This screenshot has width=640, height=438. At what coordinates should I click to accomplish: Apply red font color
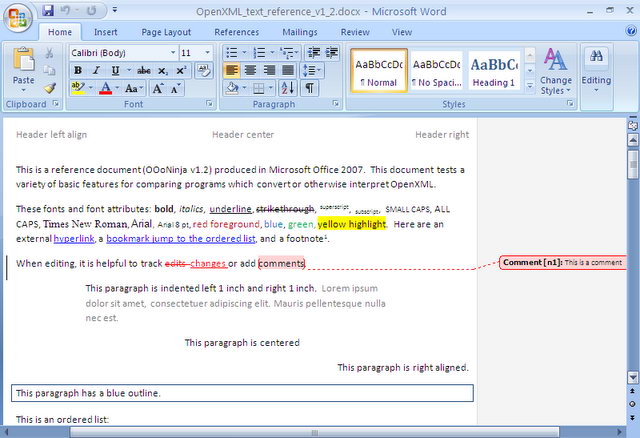[105, 88]
